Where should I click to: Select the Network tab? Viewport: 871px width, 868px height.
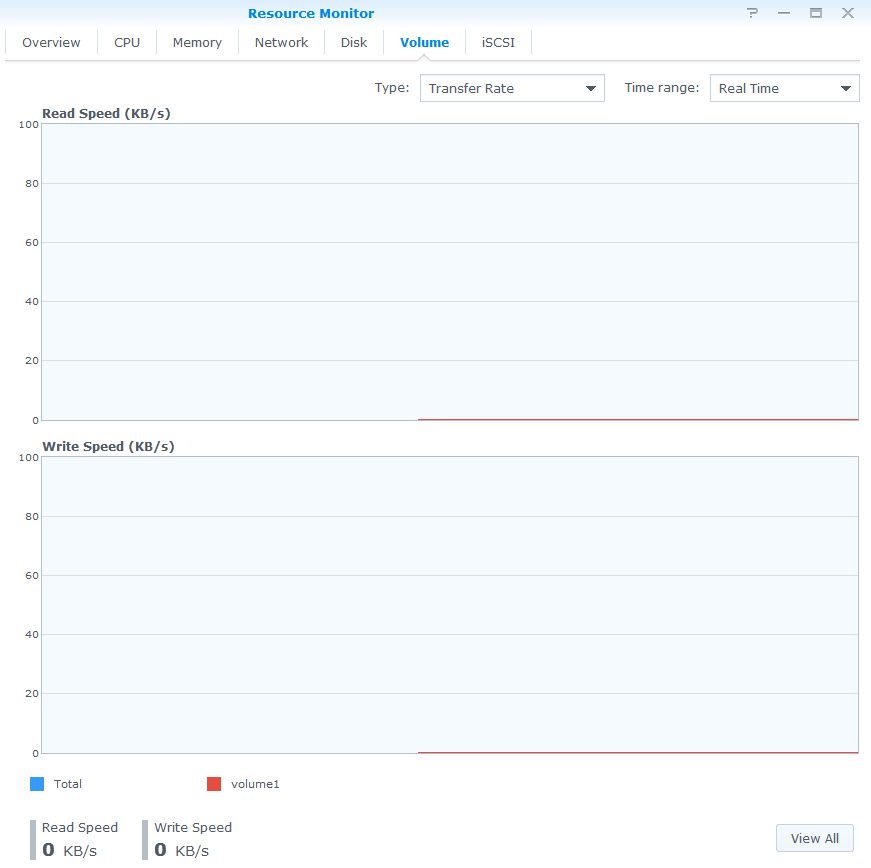(281, 42)
